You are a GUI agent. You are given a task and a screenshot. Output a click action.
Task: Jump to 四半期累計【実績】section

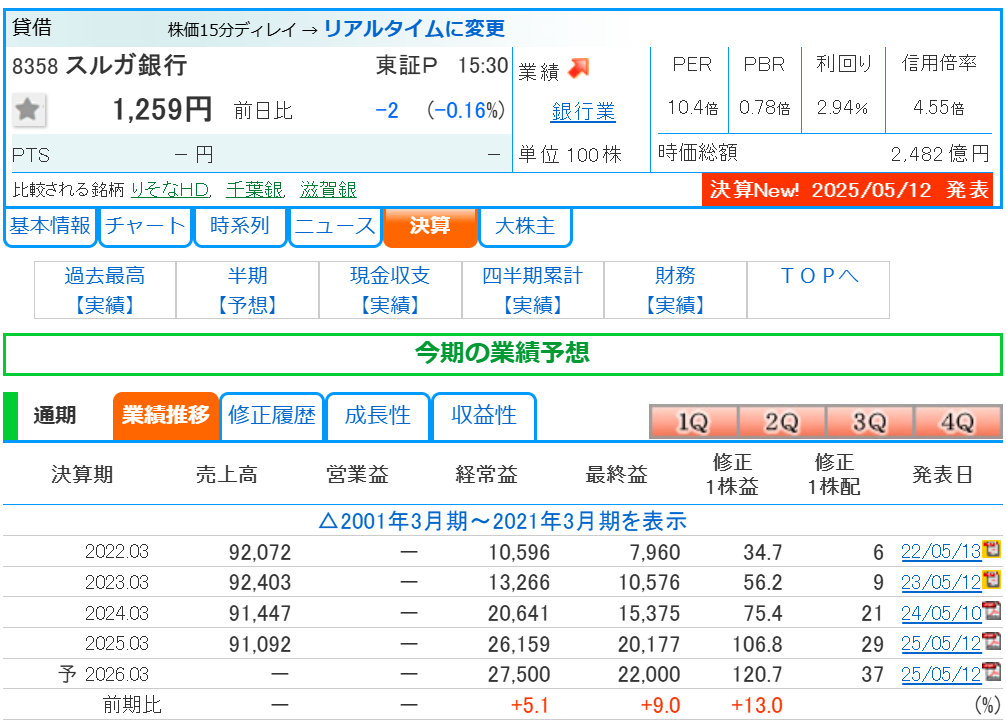point(533,290)
